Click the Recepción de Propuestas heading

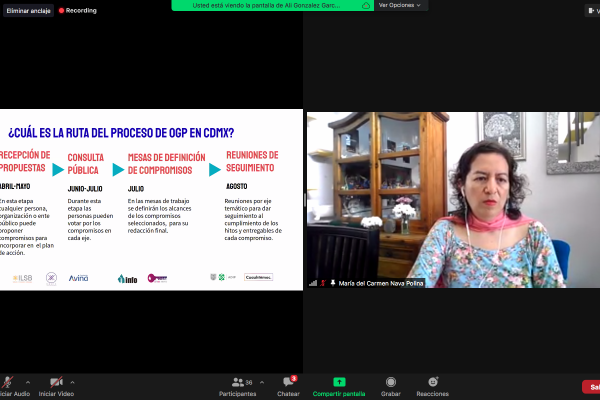click(x=25, y=162)
